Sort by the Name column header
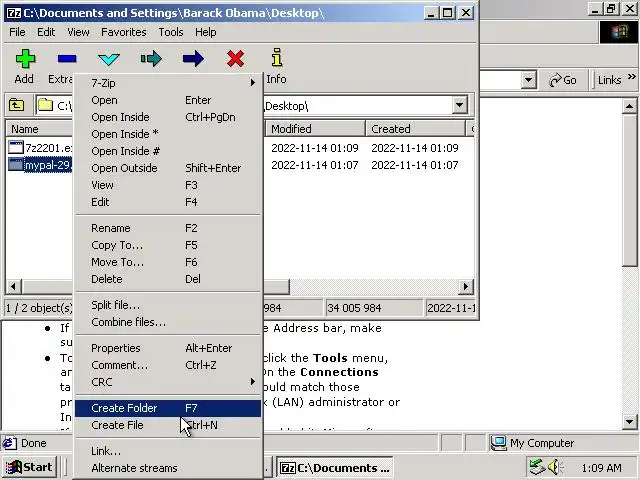640x480 pixels. [x=39, y=129]
